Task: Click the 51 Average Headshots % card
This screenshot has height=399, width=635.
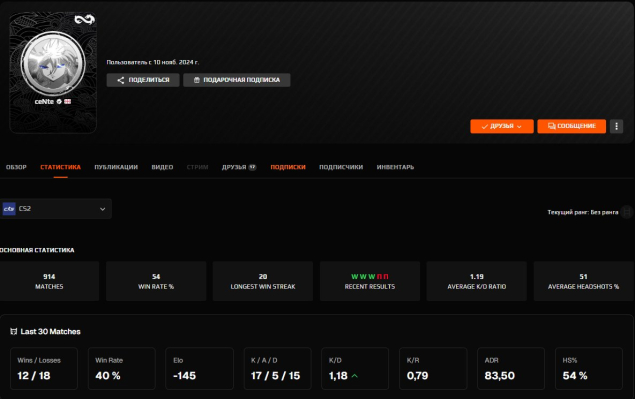Action: [x=584, y=281]
